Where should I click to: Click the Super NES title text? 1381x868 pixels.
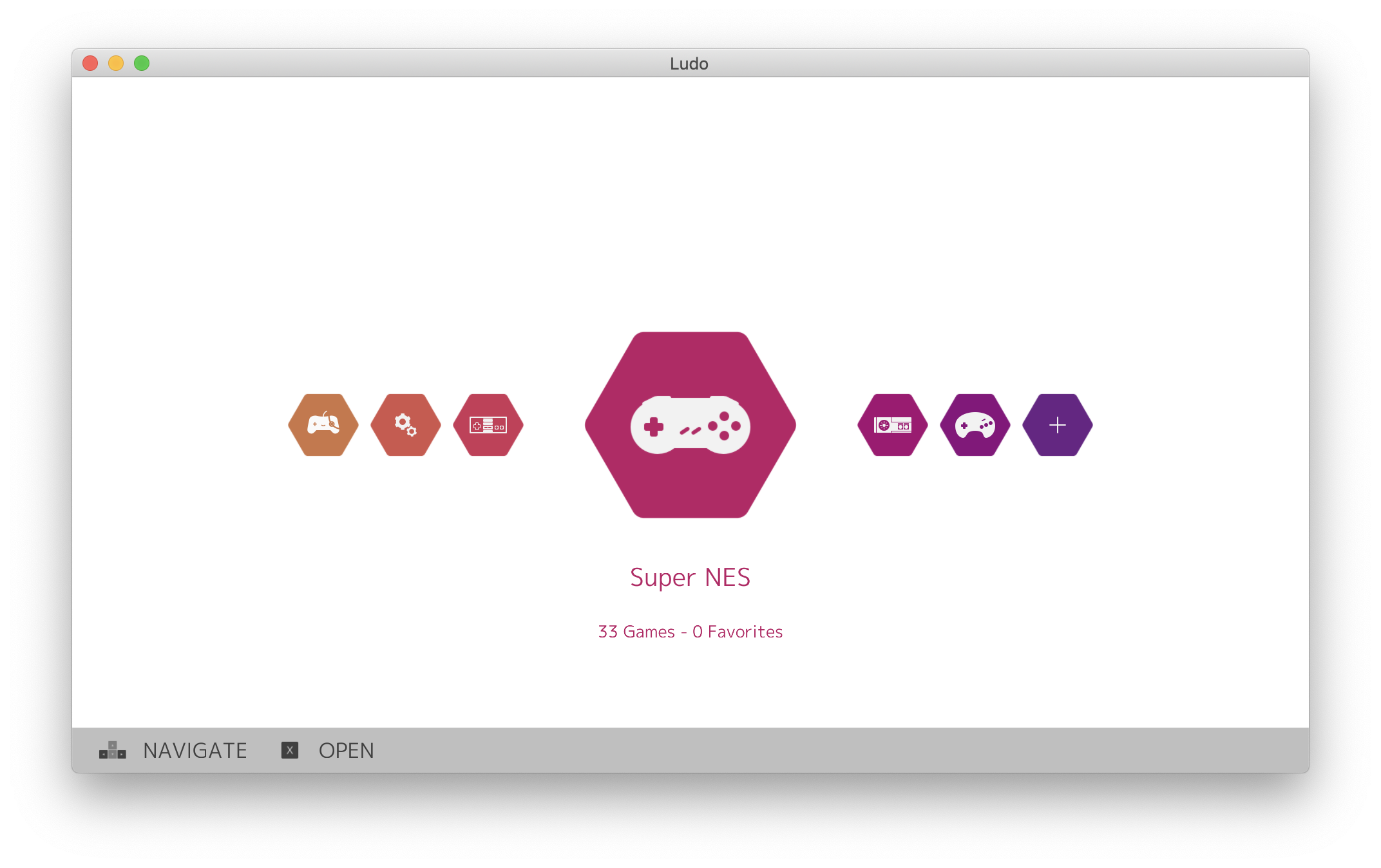[x=690, y=578]
